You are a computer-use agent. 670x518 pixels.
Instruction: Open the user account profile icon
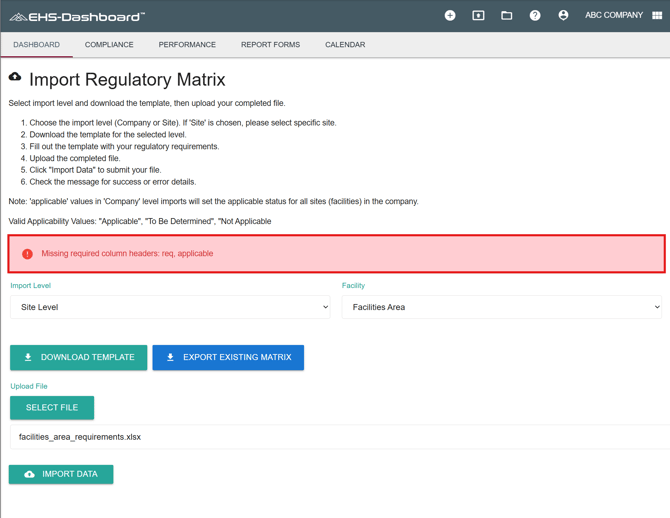coord(563,15)
